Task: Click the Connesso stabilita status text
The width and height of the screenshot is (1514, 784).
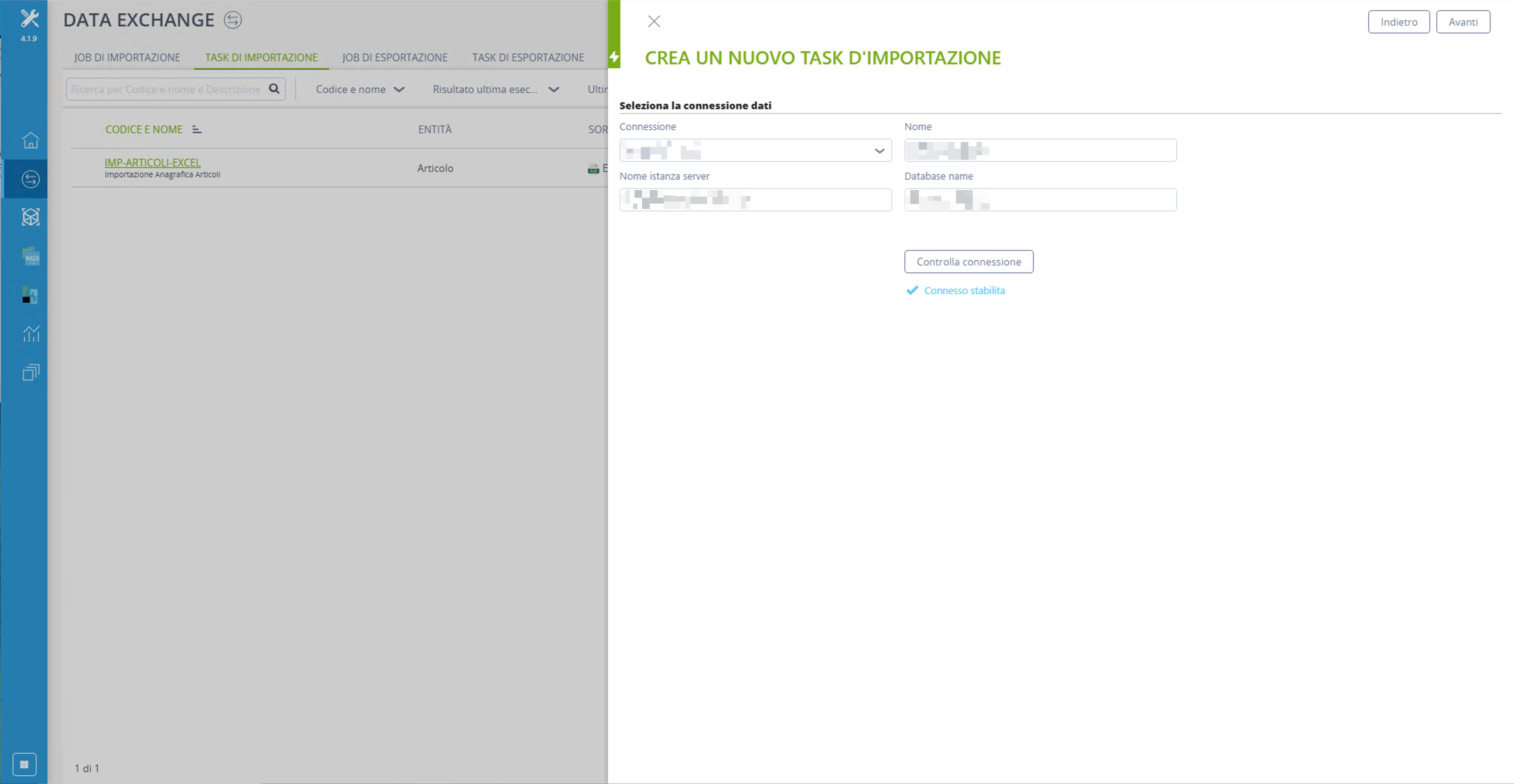Action: [x=965, y=290]
